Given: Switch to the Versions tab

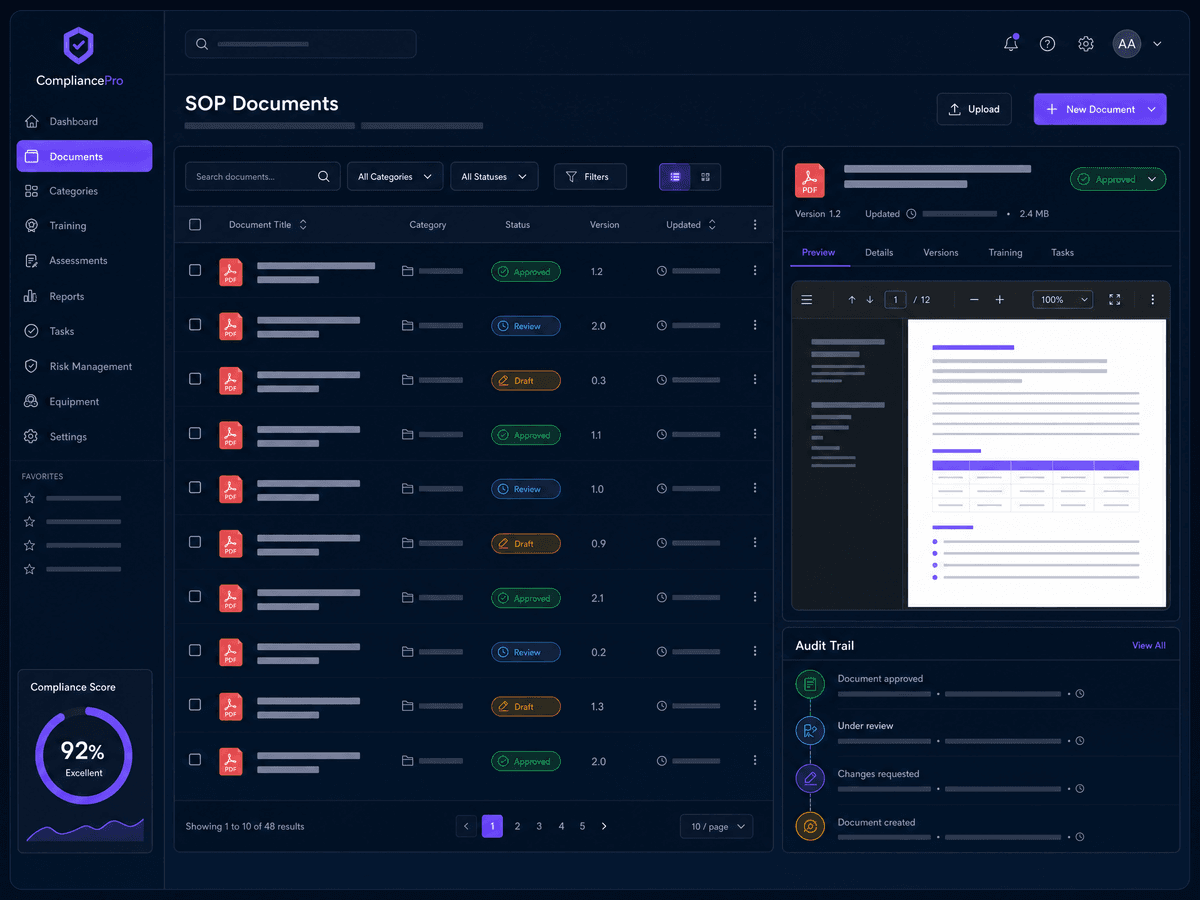Looking at the screenshot, I should pyautogui.click(x=941, y=253).
